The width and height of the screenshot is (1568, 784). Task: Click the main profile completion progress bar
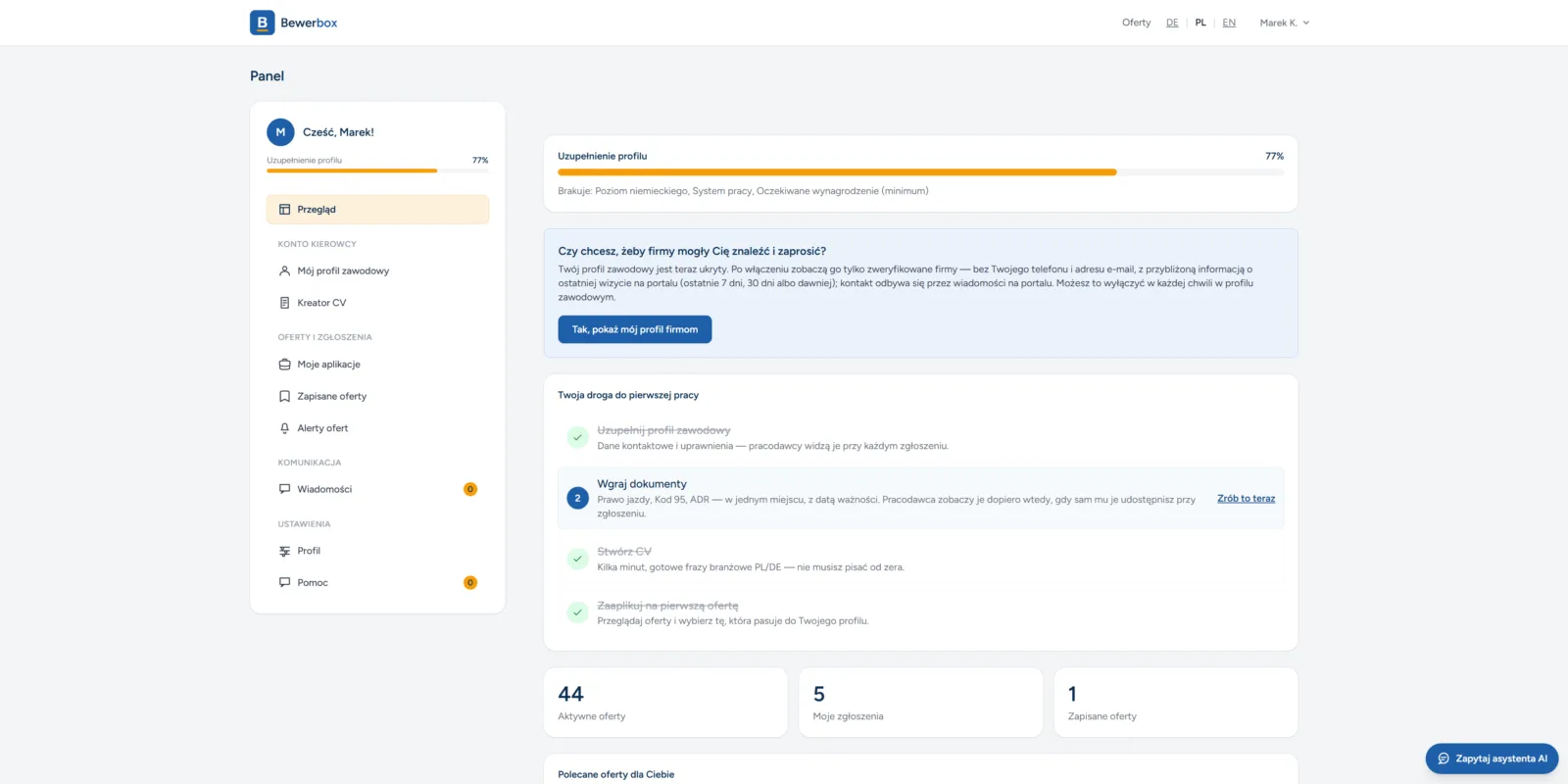tap(920, 172)
